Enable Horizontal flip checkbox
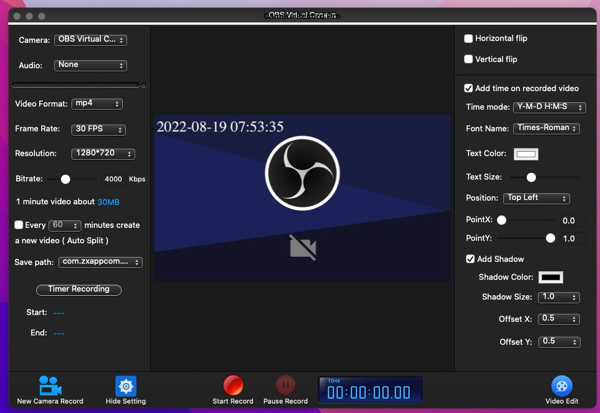Viewport: 600px width, 413px height. click(468, 38)
